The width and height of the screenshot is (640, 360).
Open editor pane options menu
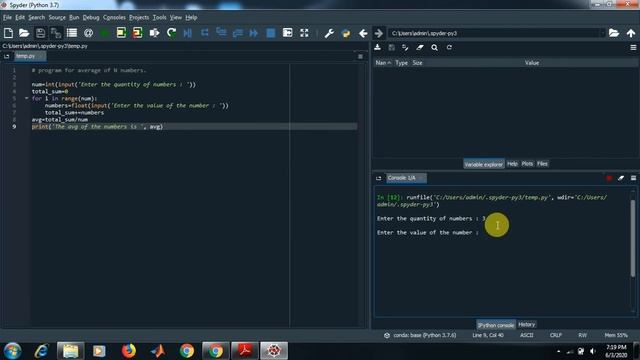360,56
